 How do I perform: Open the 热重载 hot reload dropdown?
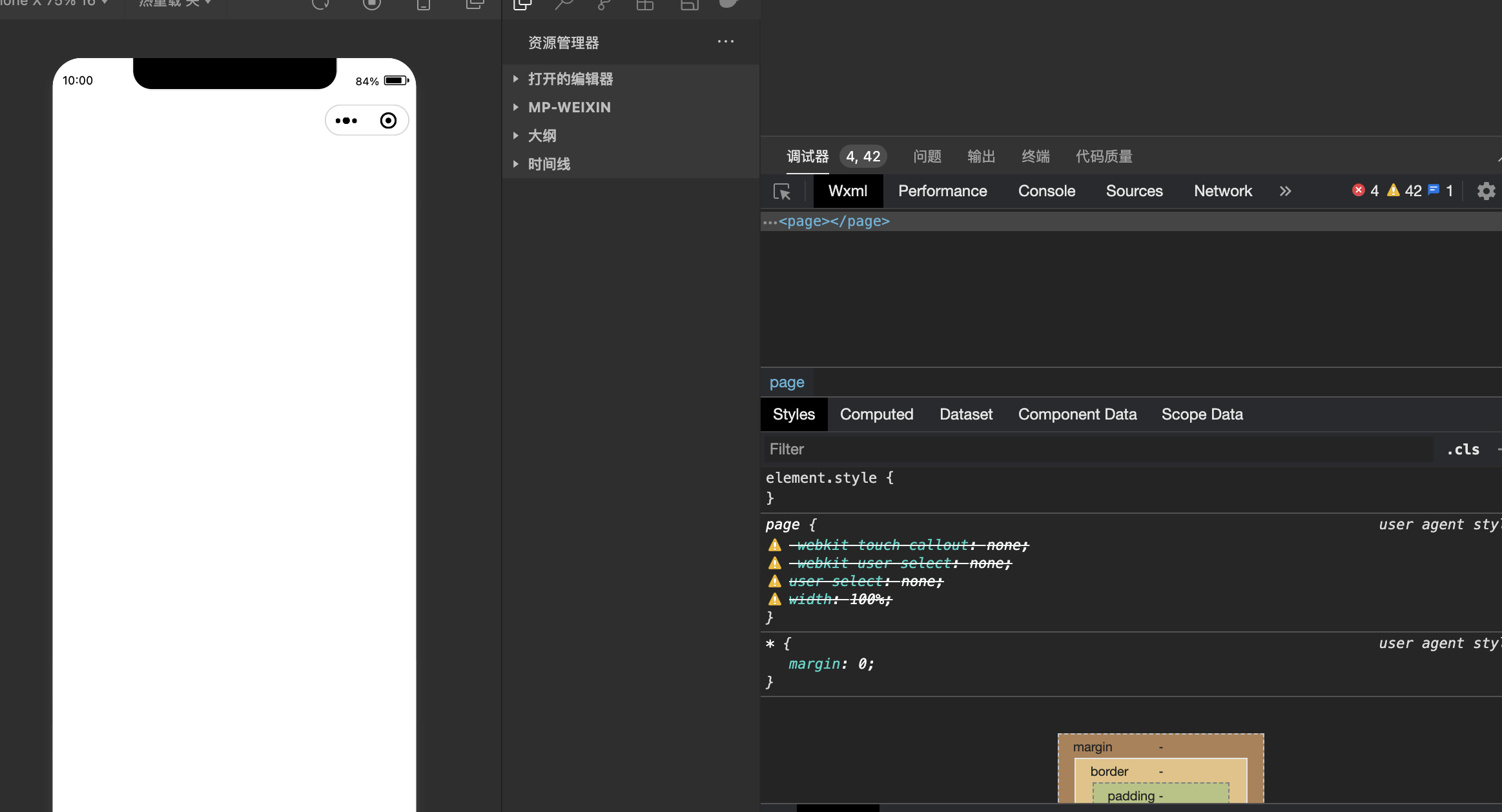[175, 4]
